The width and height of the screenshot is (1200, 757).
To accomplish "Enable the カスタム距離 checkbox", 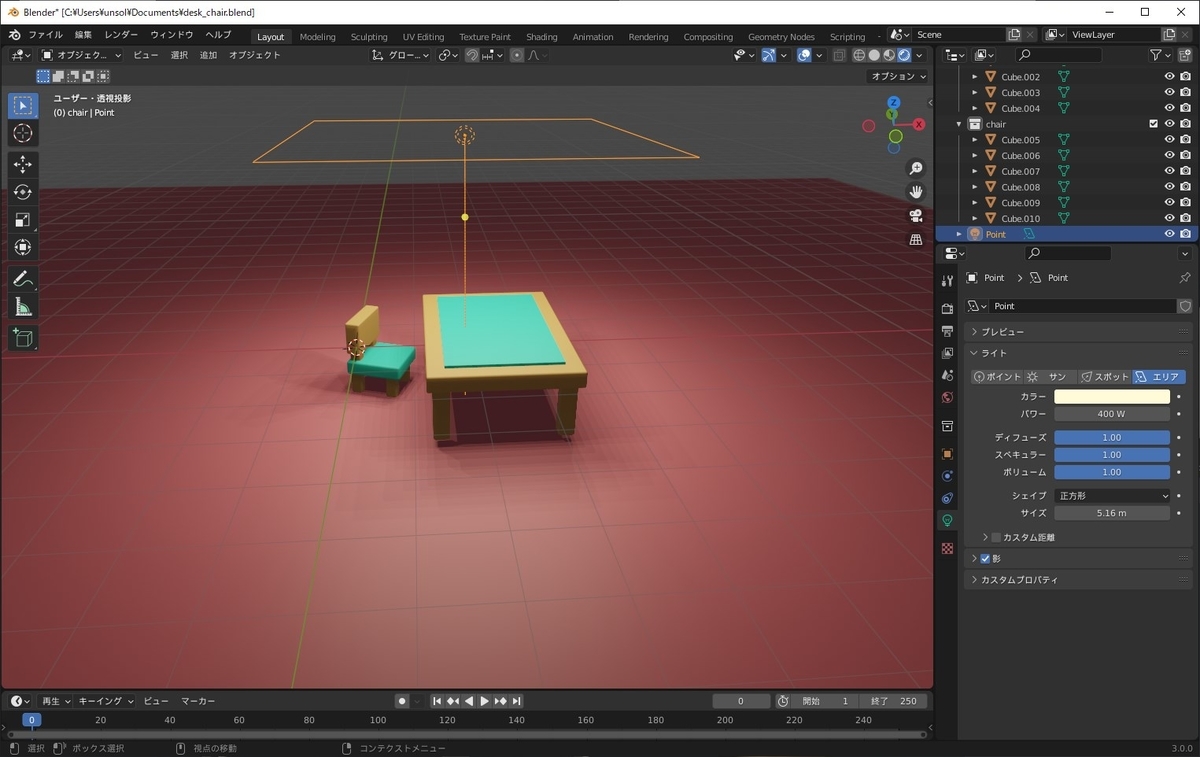I will (x=996, y=538).
